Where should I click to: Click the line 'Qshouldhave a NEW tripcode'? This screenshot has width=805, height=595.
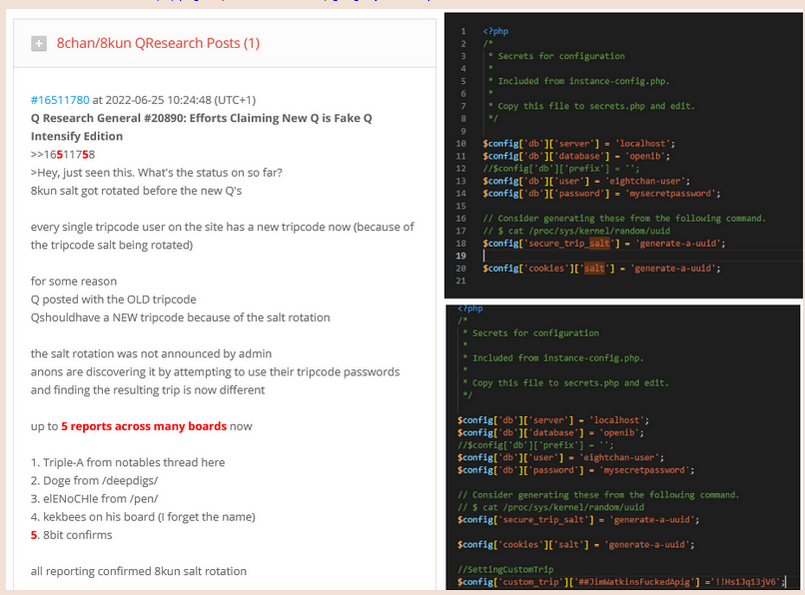(180, 317)
